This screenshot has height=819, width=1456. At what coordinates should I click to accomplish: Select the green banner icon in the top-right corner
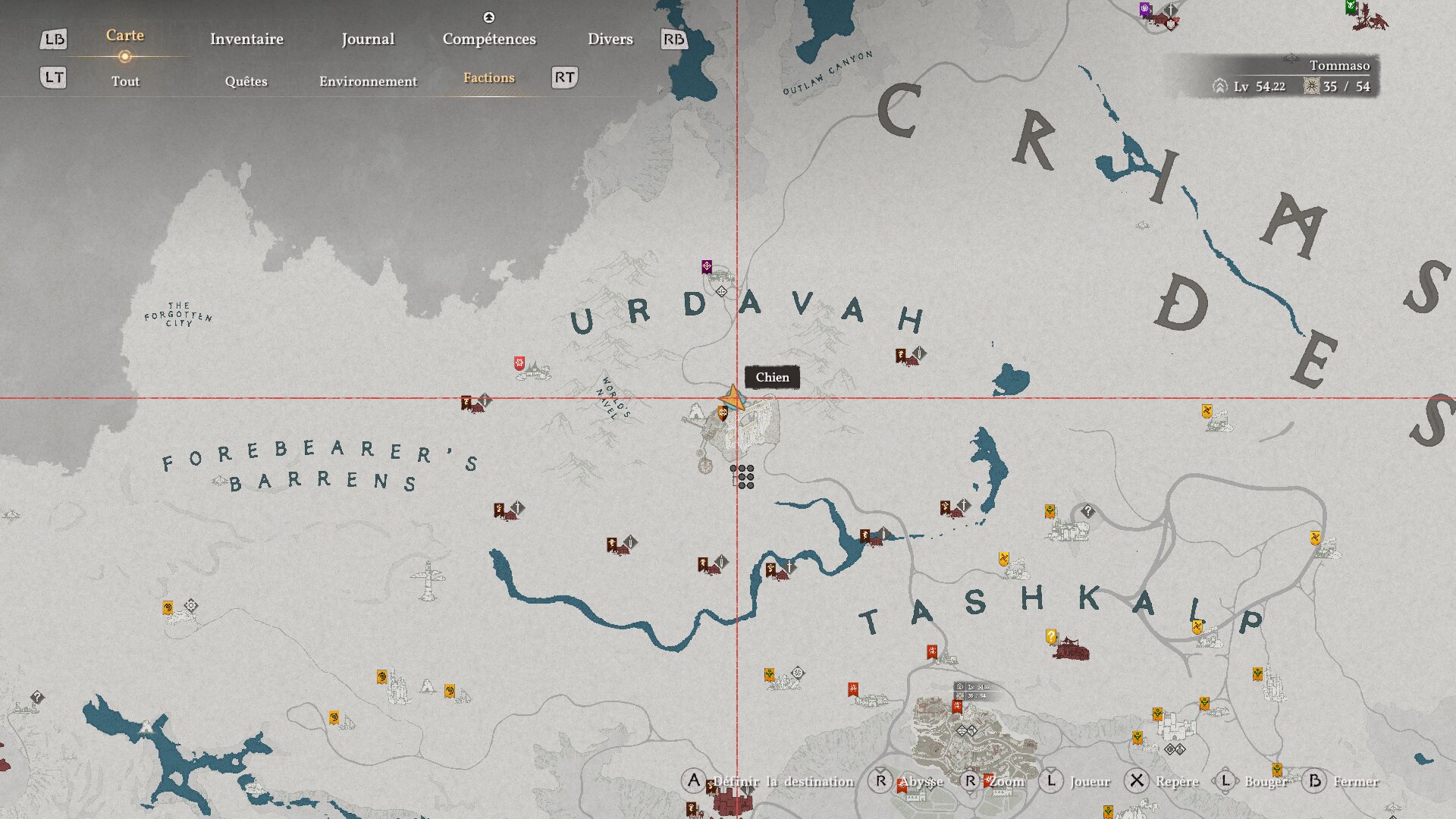click(1351, 6)
